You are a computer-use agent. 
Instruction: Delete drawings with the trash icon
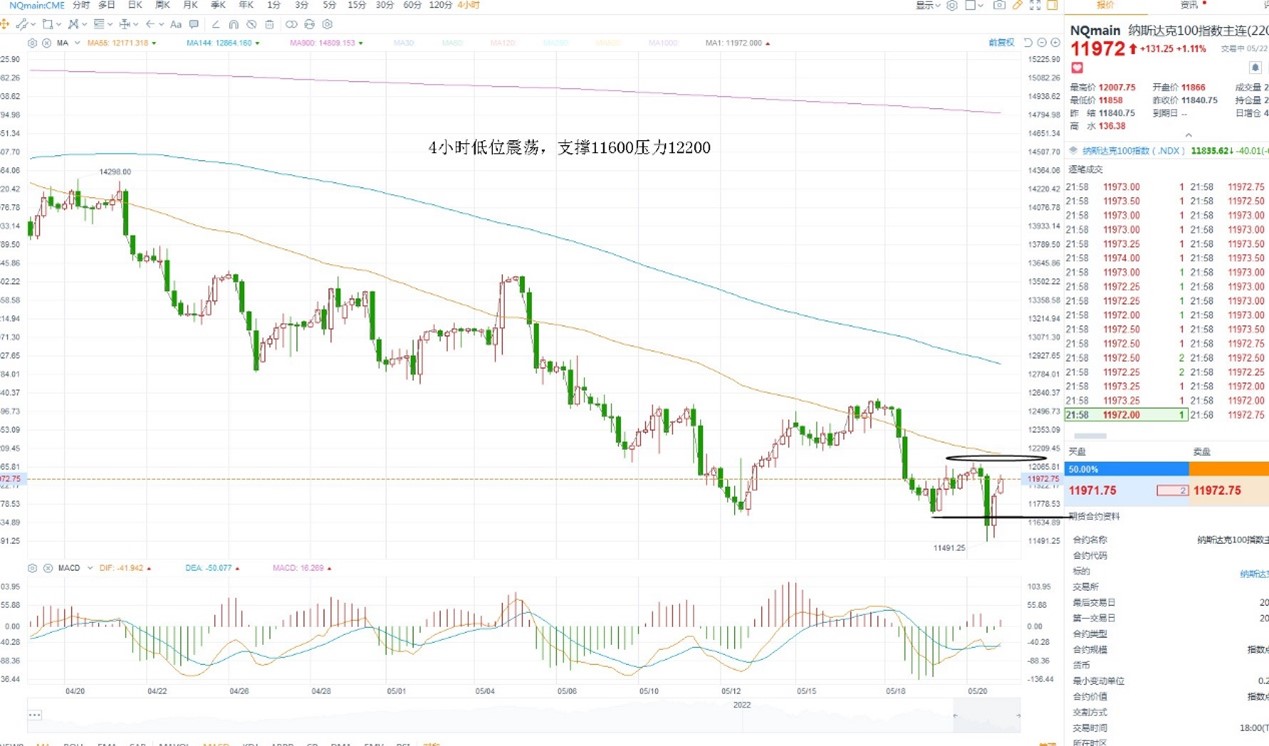[269, 24]
